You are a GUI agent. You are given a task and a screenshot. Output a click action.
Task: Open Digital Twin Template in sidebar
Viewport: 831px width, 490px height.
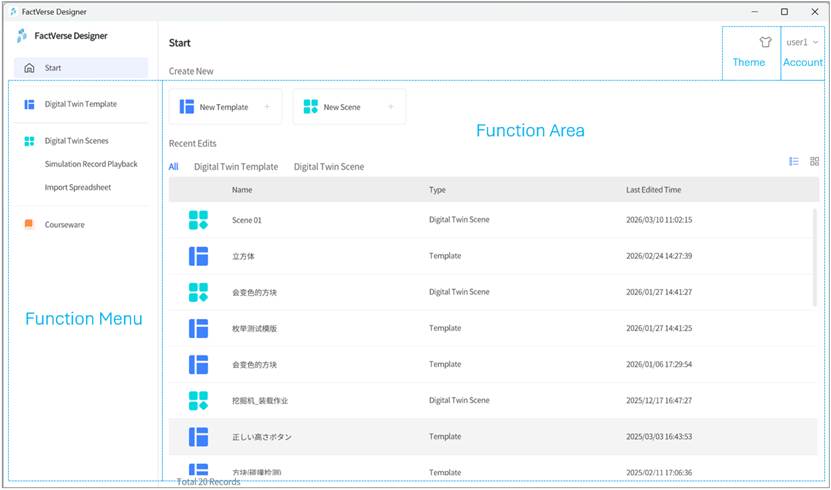point(80,104)
